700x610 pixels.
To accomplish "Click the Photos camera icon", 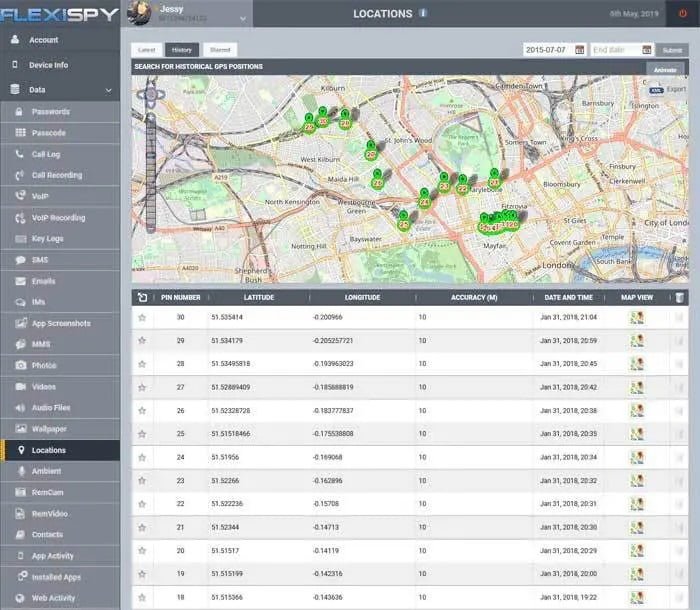I will click(x=21, y=365).
